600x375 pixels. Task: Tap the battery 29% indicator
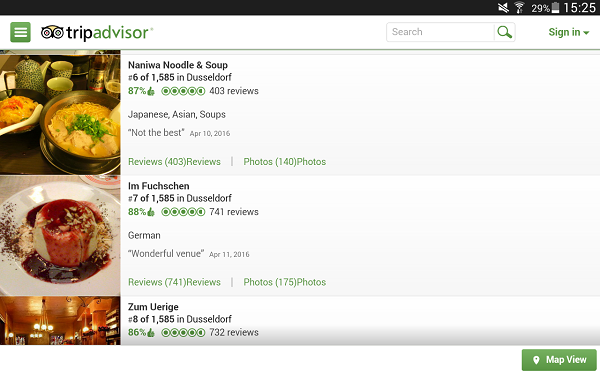(545, 8)
